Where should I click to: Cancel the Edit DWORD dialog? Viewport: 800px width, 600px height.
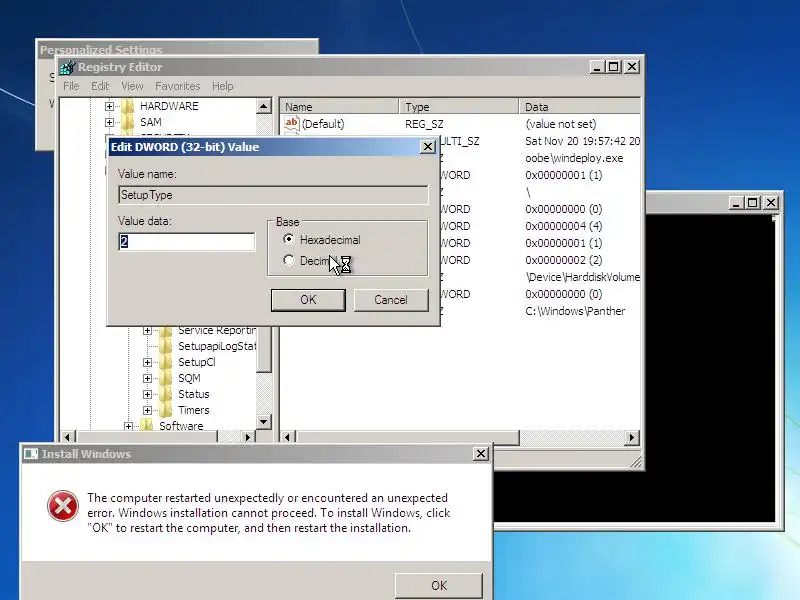tap(391, 299)
